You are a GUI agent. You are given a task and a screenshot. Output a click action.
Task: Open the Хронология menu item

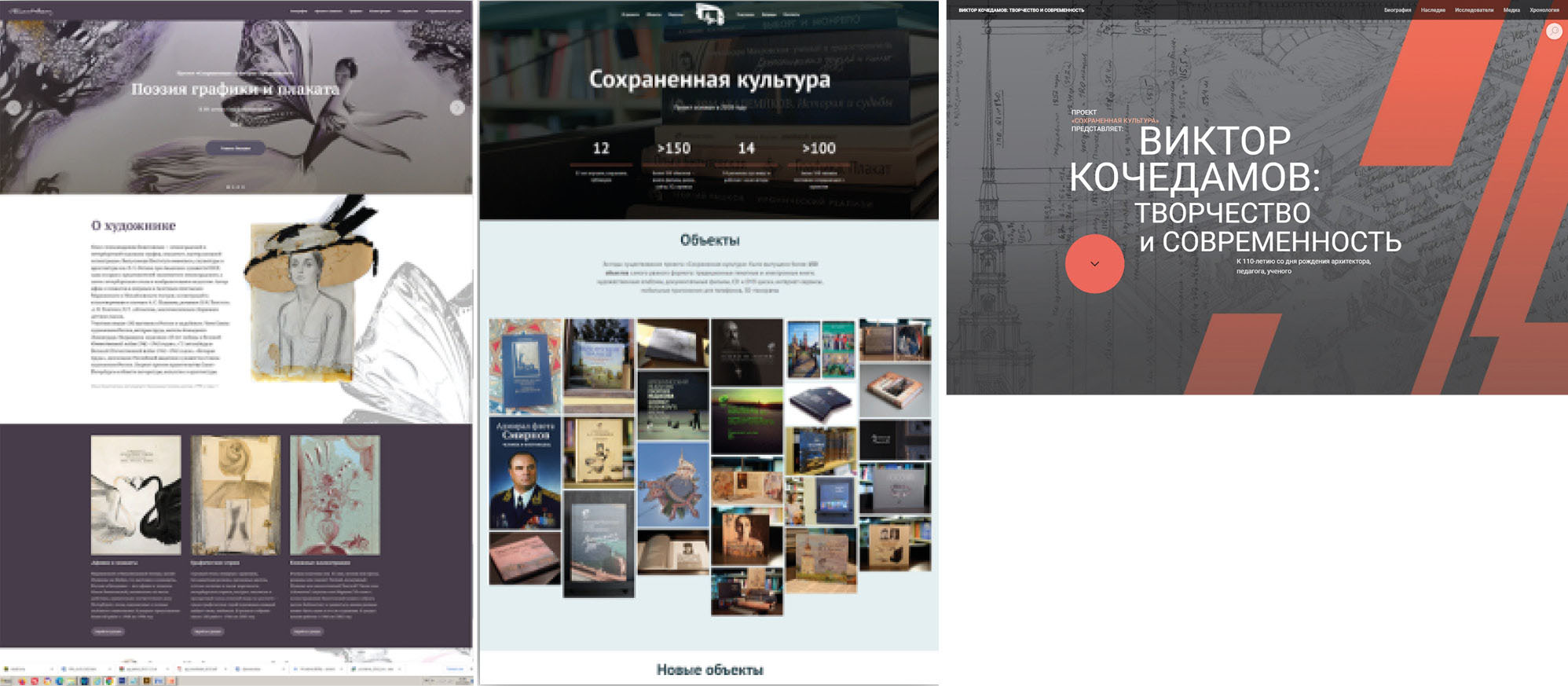pyautogui.click(x=1544, y=10)
